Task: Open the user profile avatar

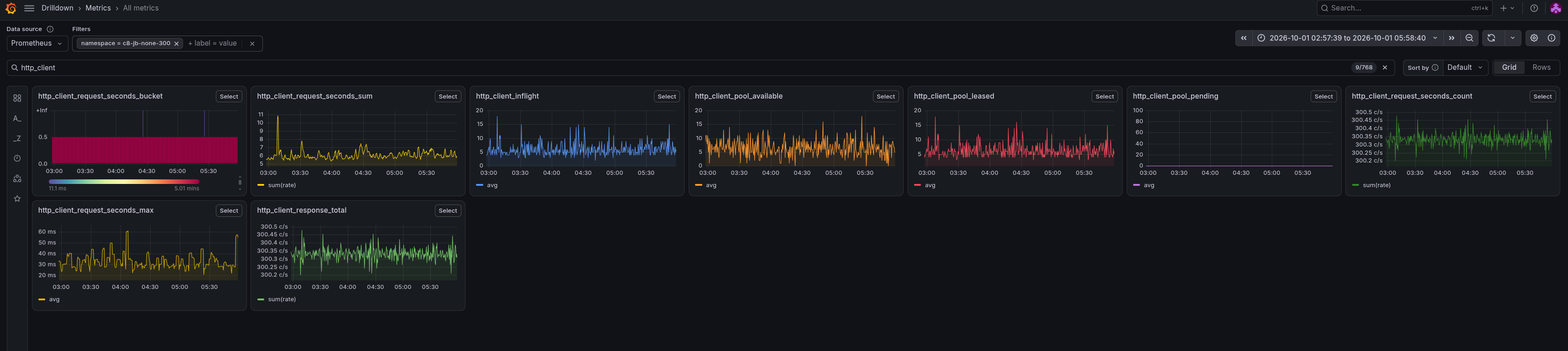Action: click(1555, 8)
